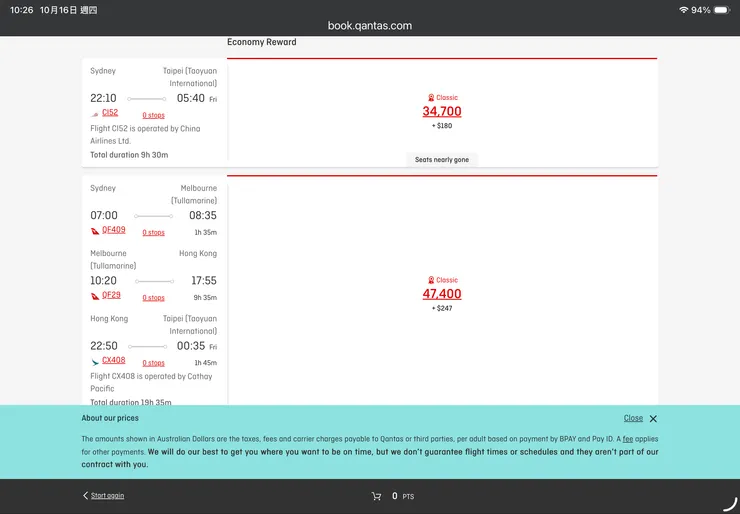Screen dimensions: 740x514
Task: Open the CI52 flight number link
Action: pos(110,112)
